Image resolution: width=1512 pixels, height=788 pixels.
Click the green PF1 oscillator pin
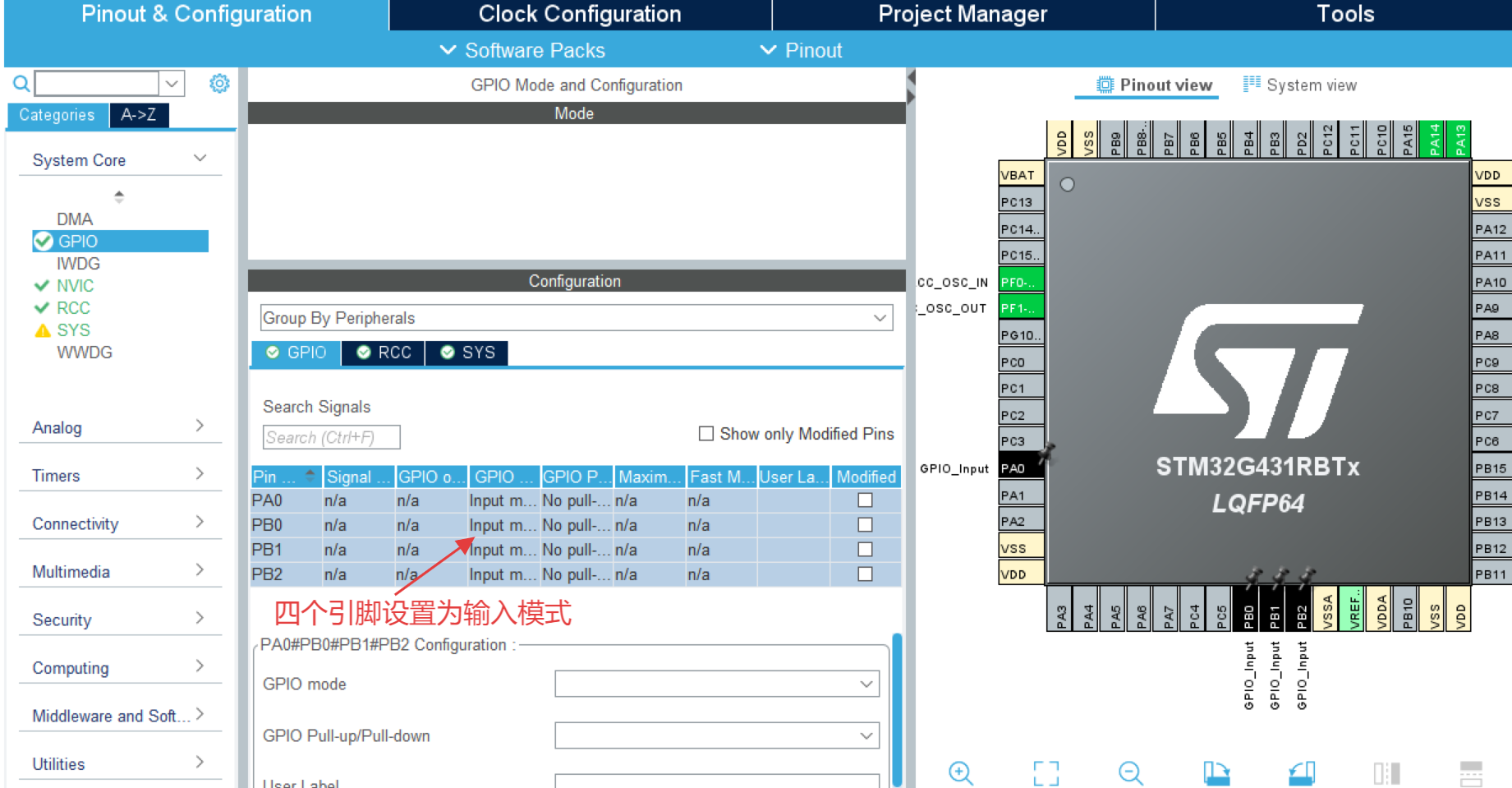click(x=1021, y=308)
